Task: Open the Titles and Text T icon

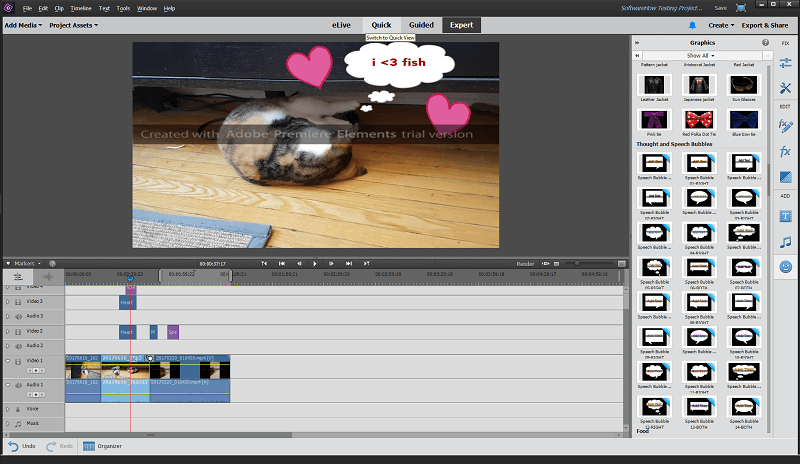Action: (785, 216)
